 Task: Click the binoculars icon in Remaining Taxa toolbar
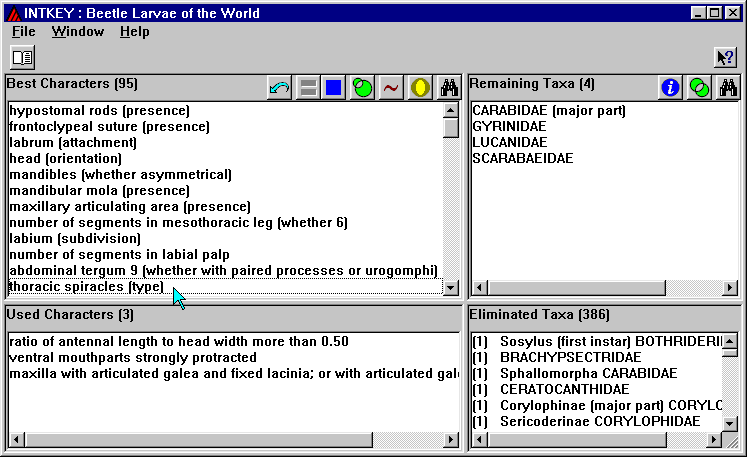tap(727, 88)
